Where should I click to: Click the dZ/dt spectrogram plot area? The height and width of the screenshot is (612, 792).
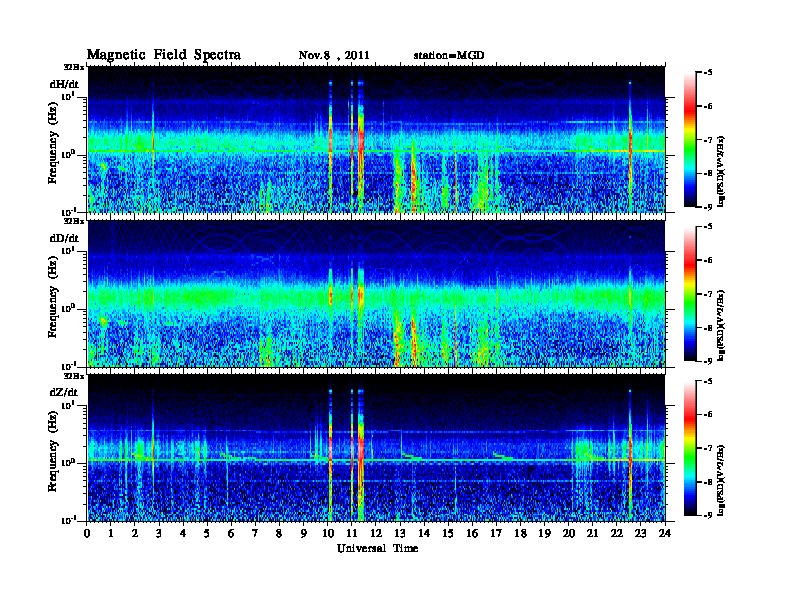pos(376,448)
